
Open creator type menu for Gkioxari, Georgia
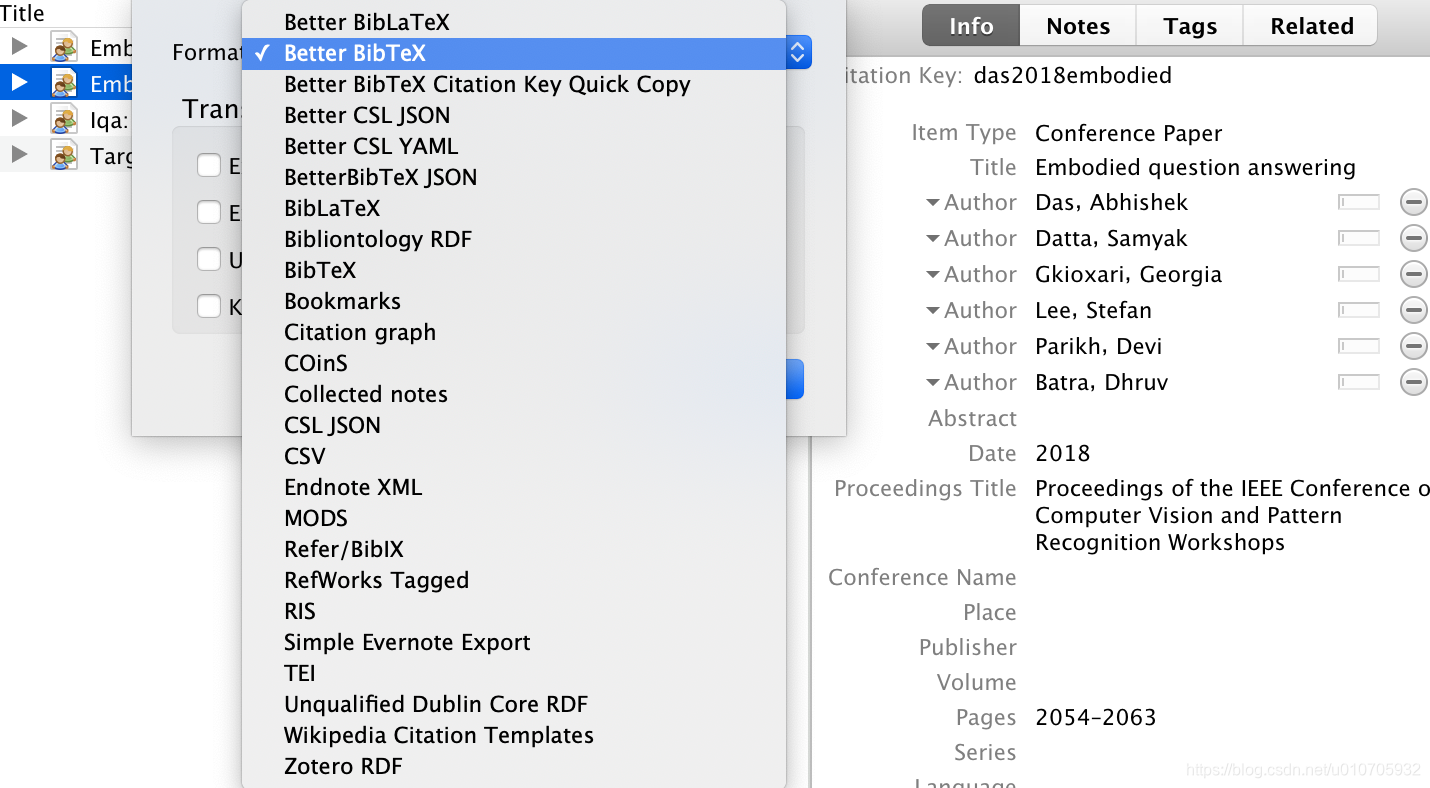coord(971,274)
